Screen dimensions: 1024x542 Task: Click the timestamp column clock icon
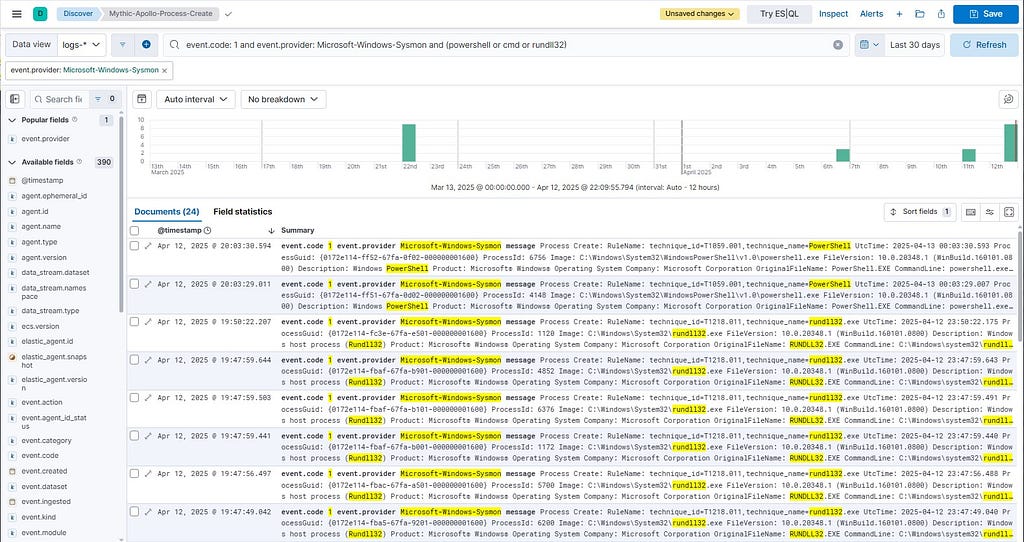pyautogui.click(x=208, y=231)
